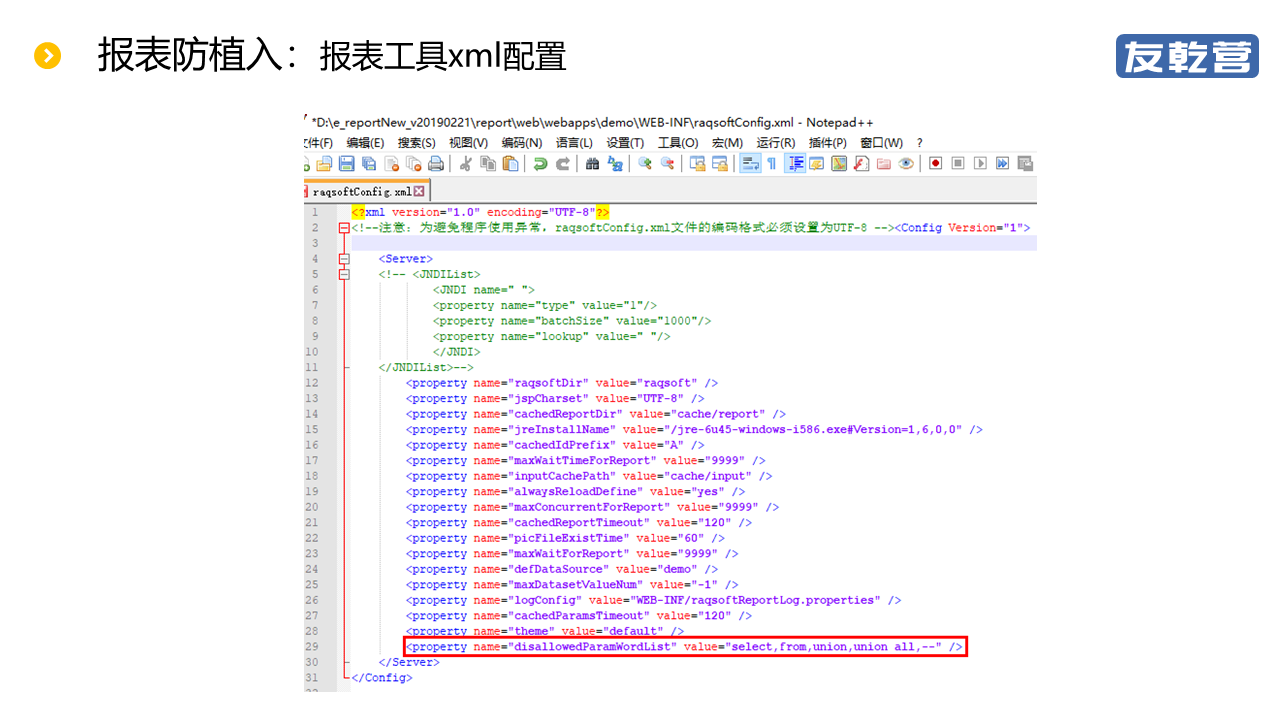This screenshot has height=720, width=1280.
Task: Toggle the indent guide toolbar button
Action: click(795, 164)
